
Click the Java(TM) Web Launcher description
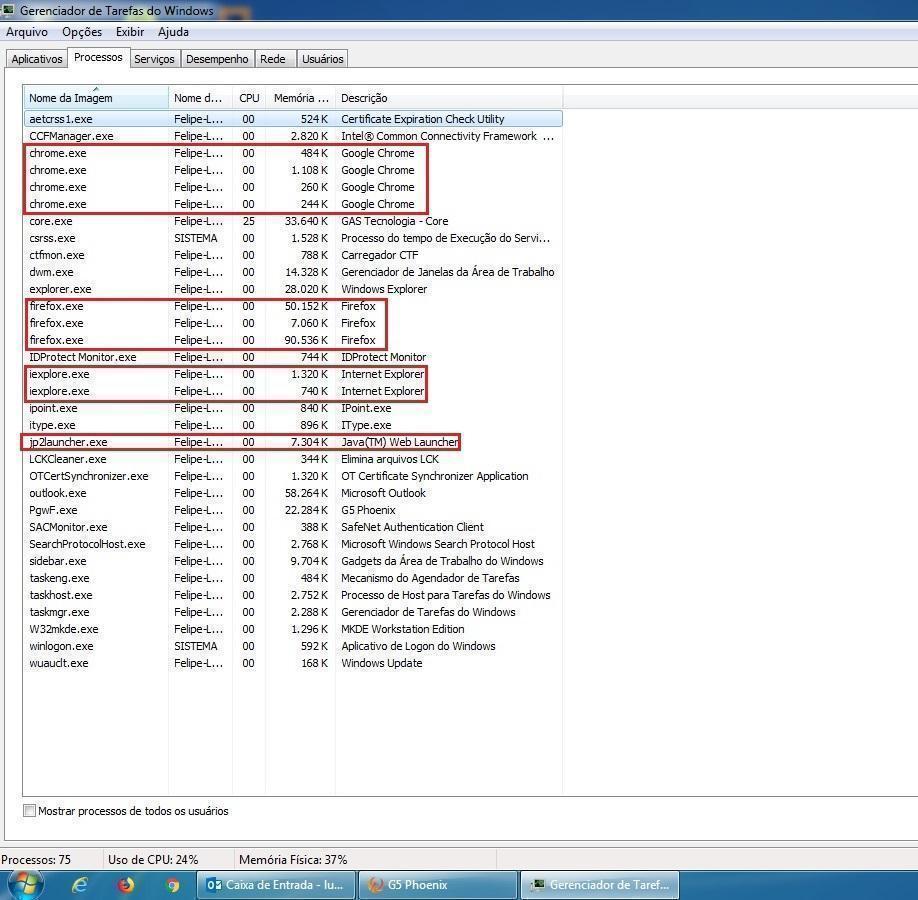(x=400, y=442)
